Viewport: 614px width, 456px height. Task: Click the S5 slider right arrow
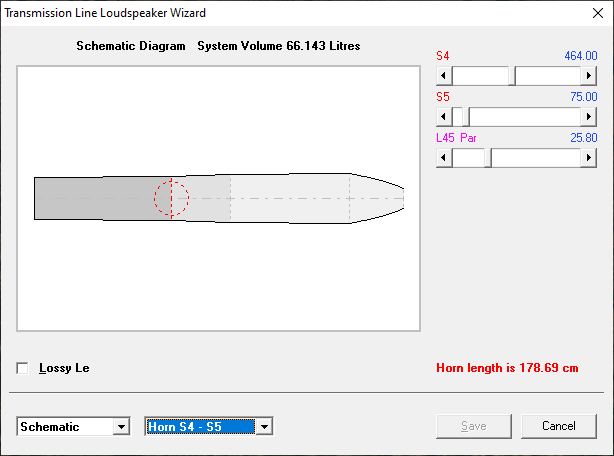point(588,117)
